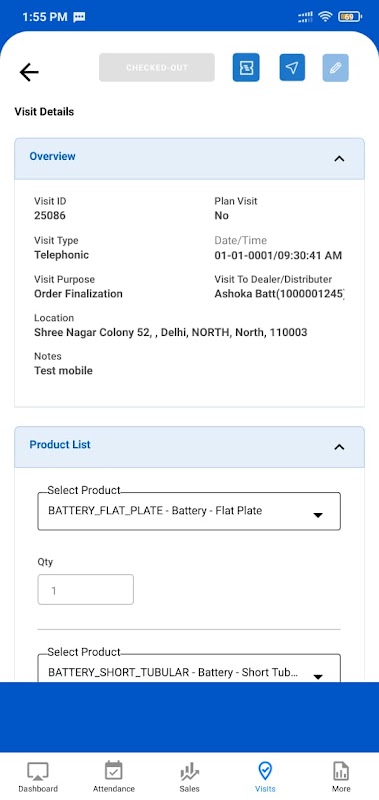Open the BATTERY_FLAT_PLATE product dropdown

pos(189,511)
